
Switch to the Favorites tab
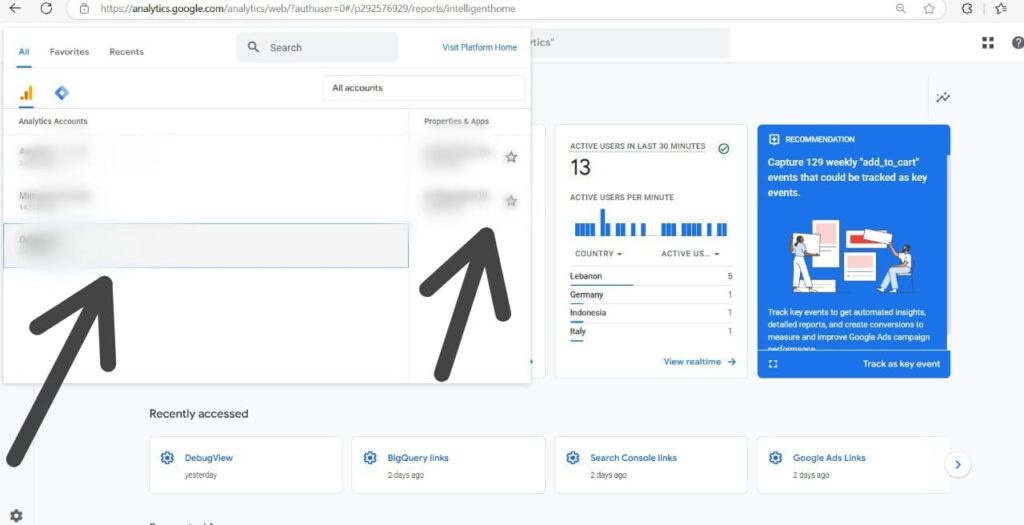[69, 52]
